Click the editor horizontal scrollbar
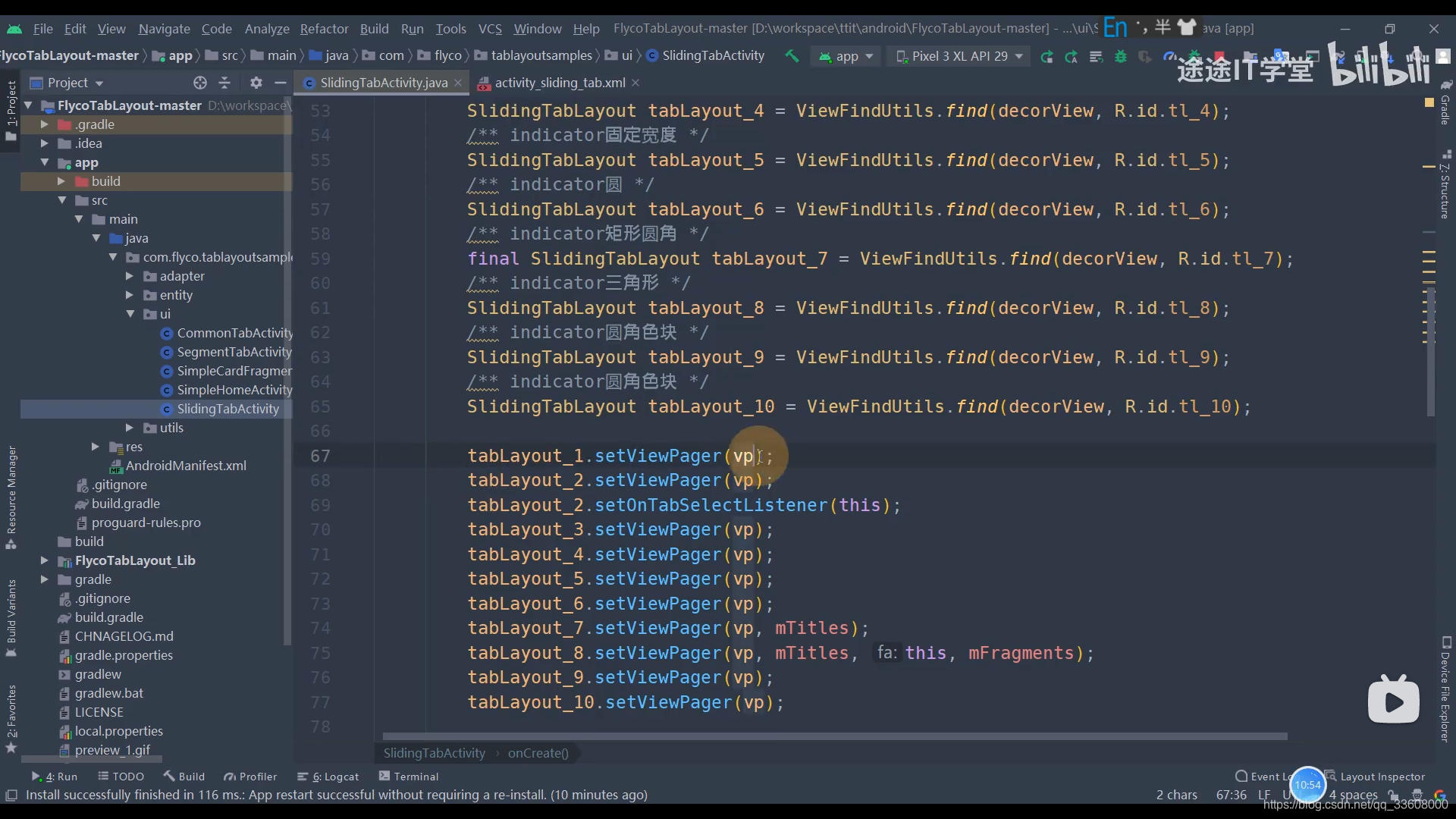1456x819 pixels. click(x=834, y=736)
